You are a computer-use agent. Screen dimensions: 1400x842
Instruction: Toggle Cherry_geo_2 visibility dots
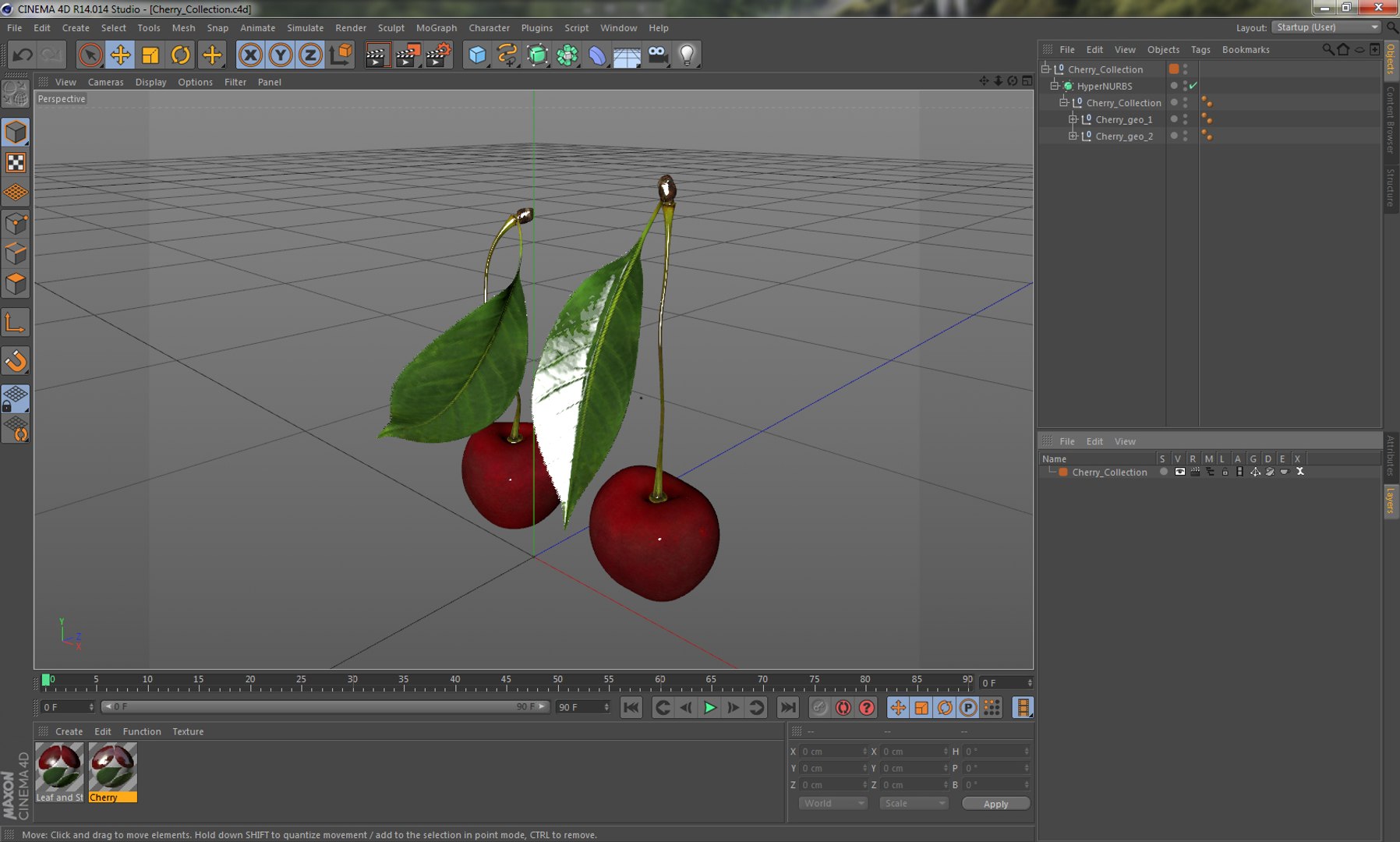[x=1186, y=136]
